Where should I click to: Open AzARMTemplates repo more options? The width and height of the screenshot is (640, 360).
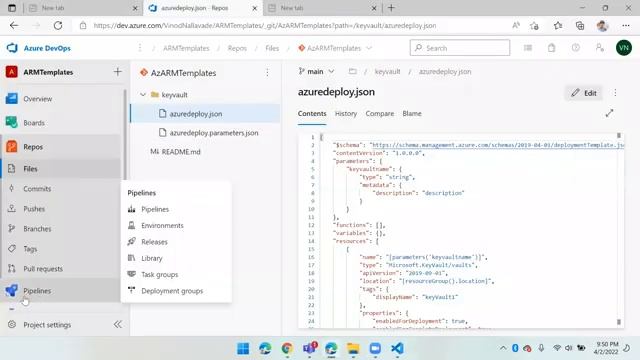tap(267, 73)
